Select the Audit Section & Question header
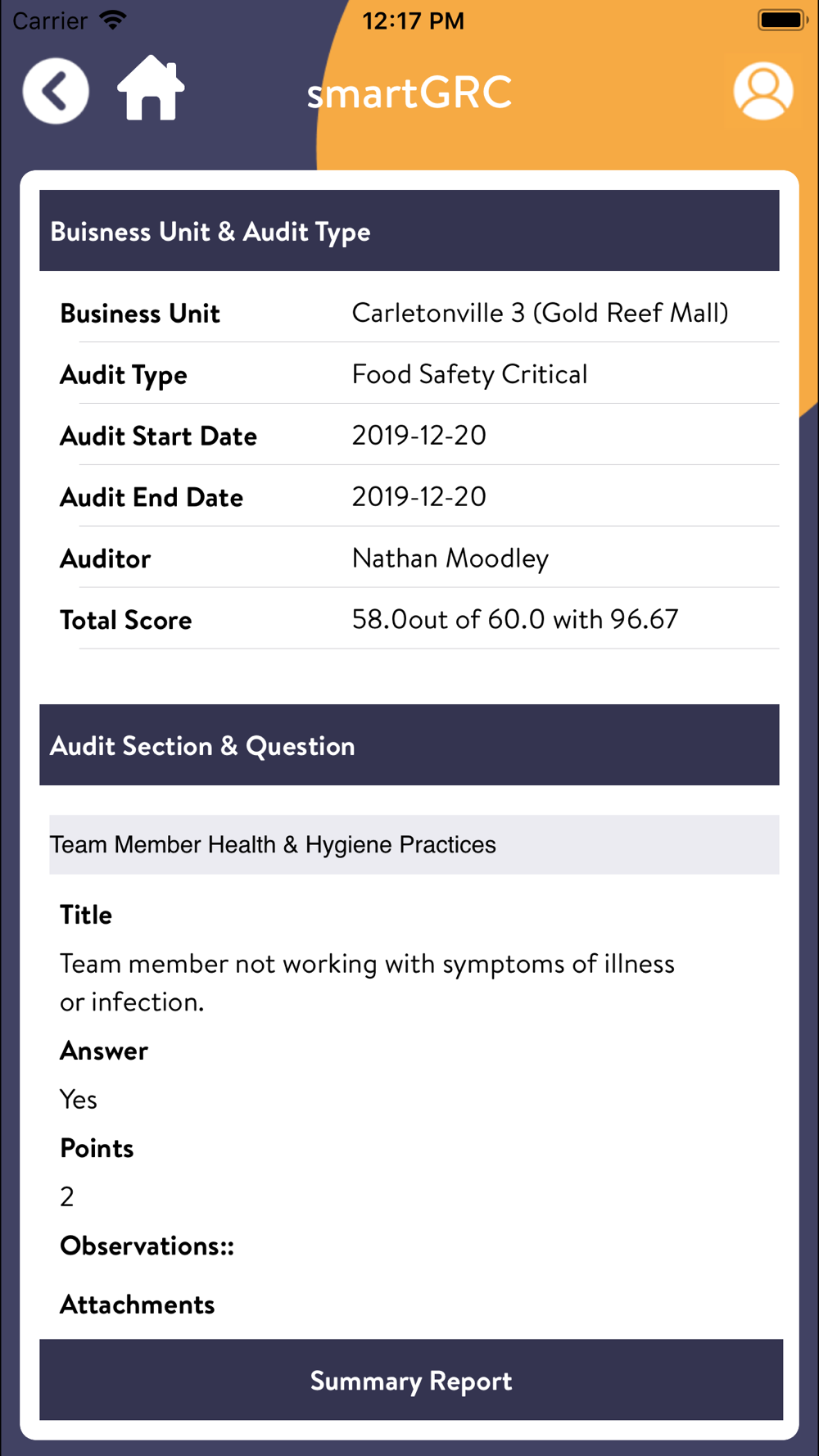The width and height of the screenshot is (819, 1456). pyautogui.click(x=409, y=745)
